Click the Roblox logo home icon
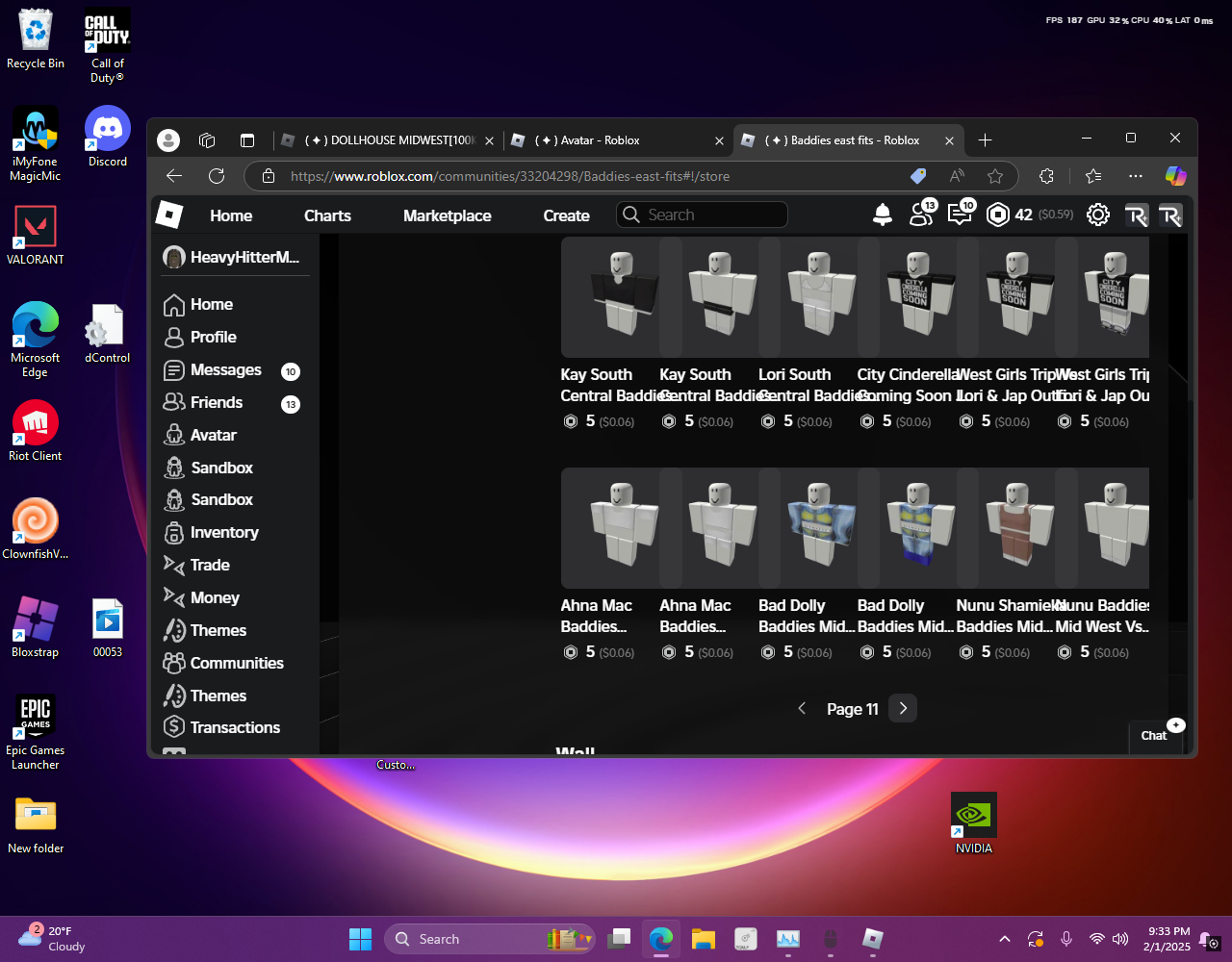The height and width of the screenshot is (962, 1232). click(x=169, y=215)
